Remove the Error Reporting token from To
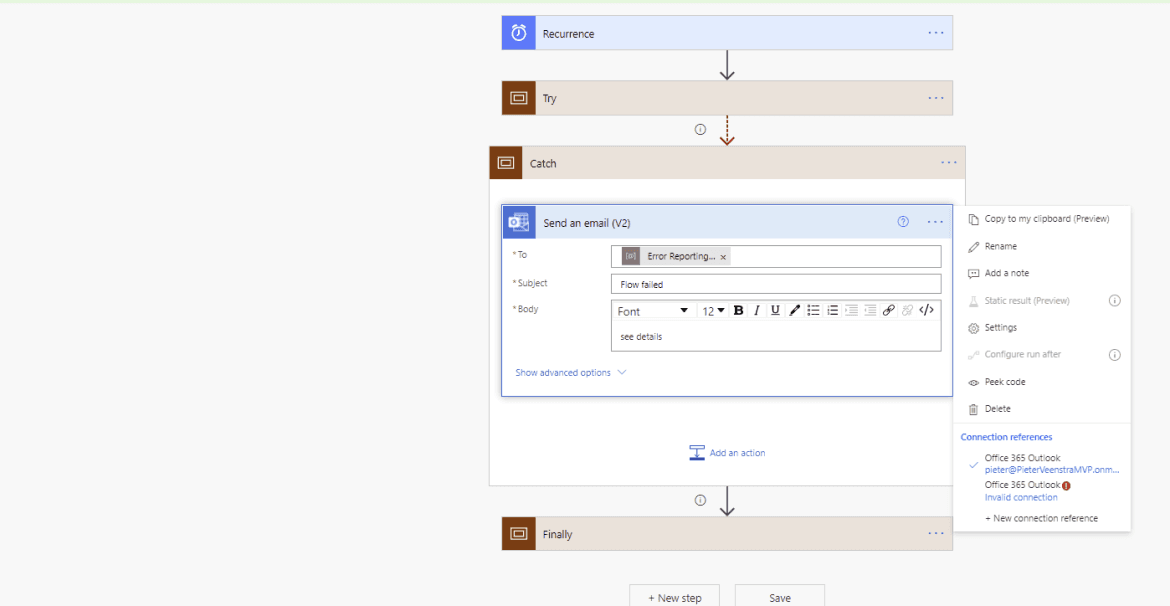1170x606 pixels. click(723, 257)
